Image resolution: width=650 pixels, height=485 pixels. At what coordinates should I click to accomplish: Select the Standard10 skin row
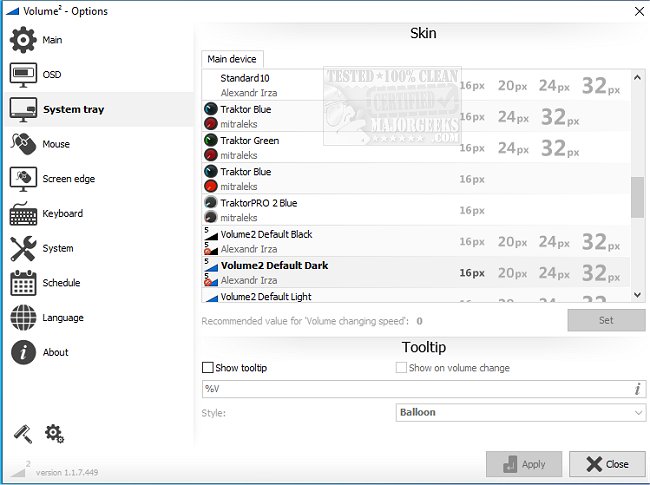point(416,85)
